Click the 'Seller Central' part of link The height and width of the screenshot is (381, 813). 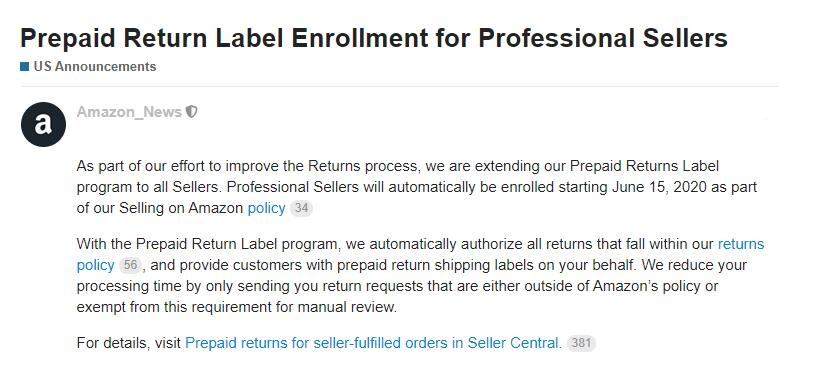(x=514, y=343)
